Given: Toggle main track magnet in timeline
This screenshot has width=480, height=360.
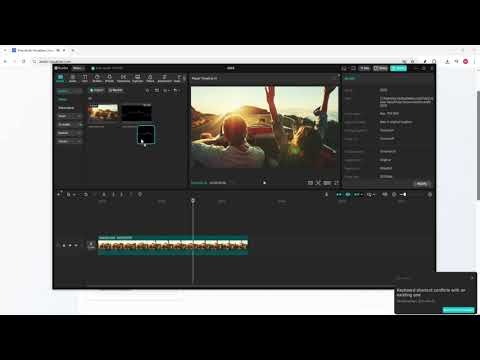Looking at the screenshot, I should [339, 194].
